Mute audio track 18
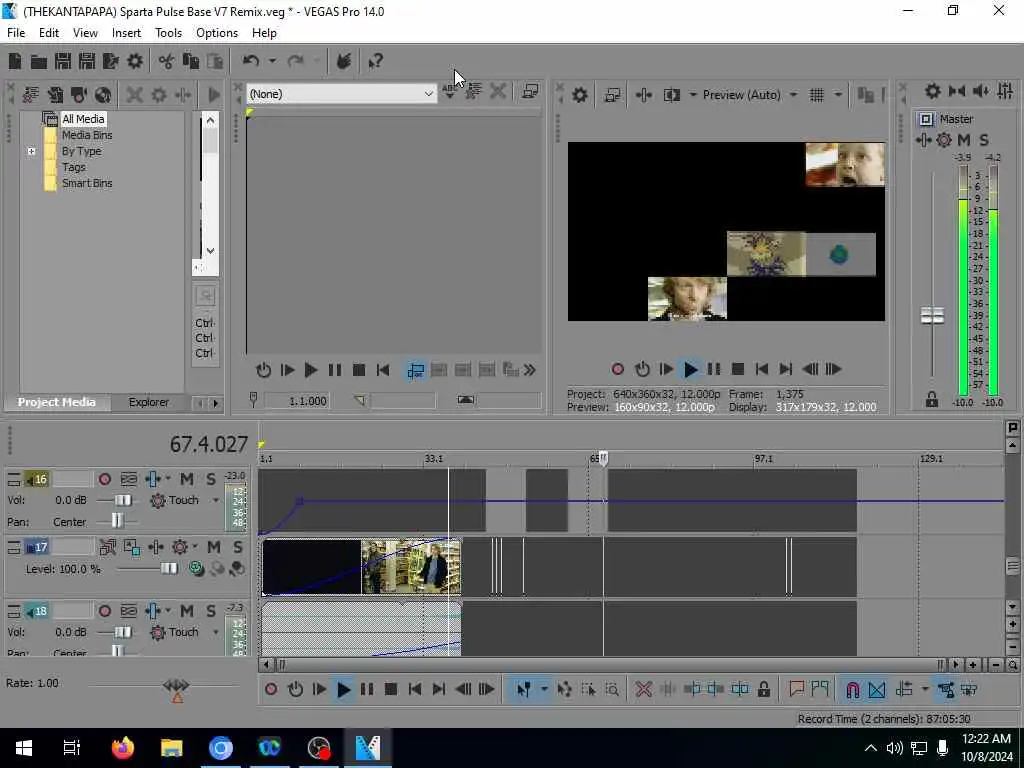Viewport: 1024px width, 768px height. [x=187, y=611]
